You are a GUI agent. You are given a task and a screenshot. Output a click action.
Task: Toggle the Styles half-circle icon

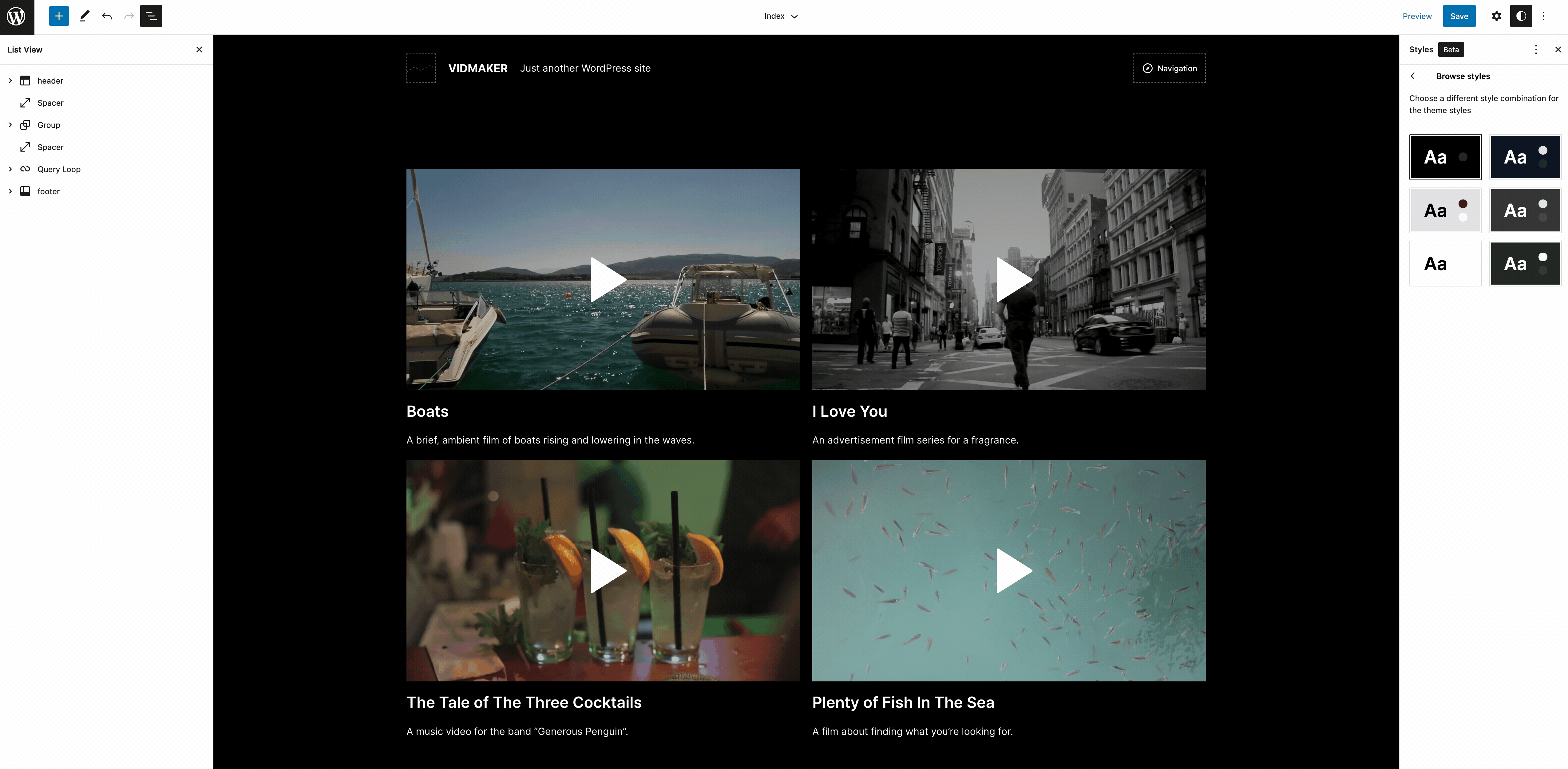coord(1521,16)
